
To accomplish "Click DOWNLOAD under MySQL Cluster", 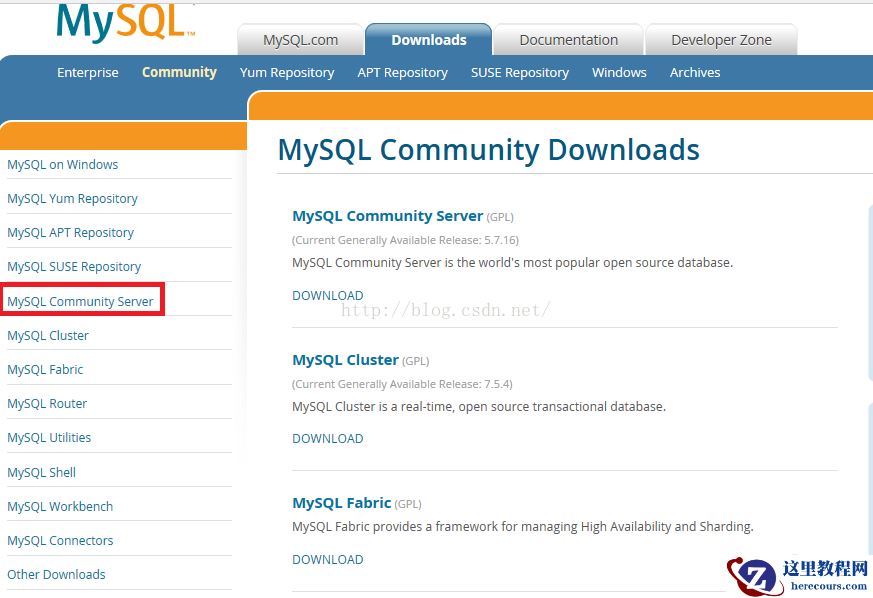I will coord(328,439).
